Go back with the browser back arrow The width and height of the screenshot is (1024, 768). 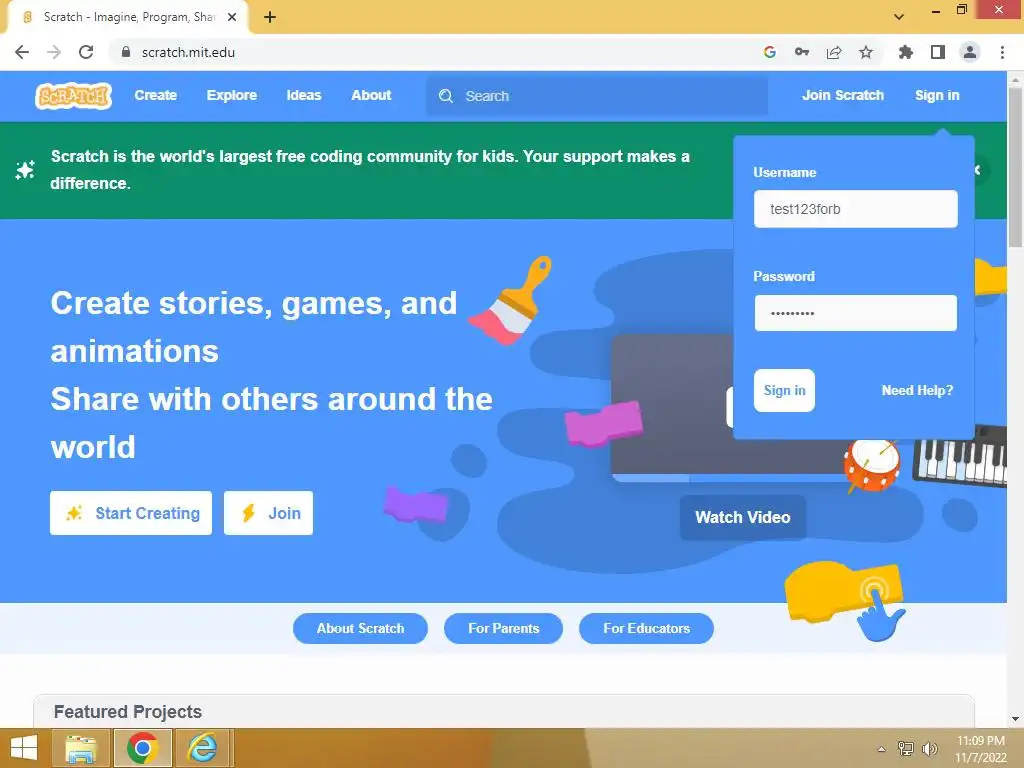(22, 52)
